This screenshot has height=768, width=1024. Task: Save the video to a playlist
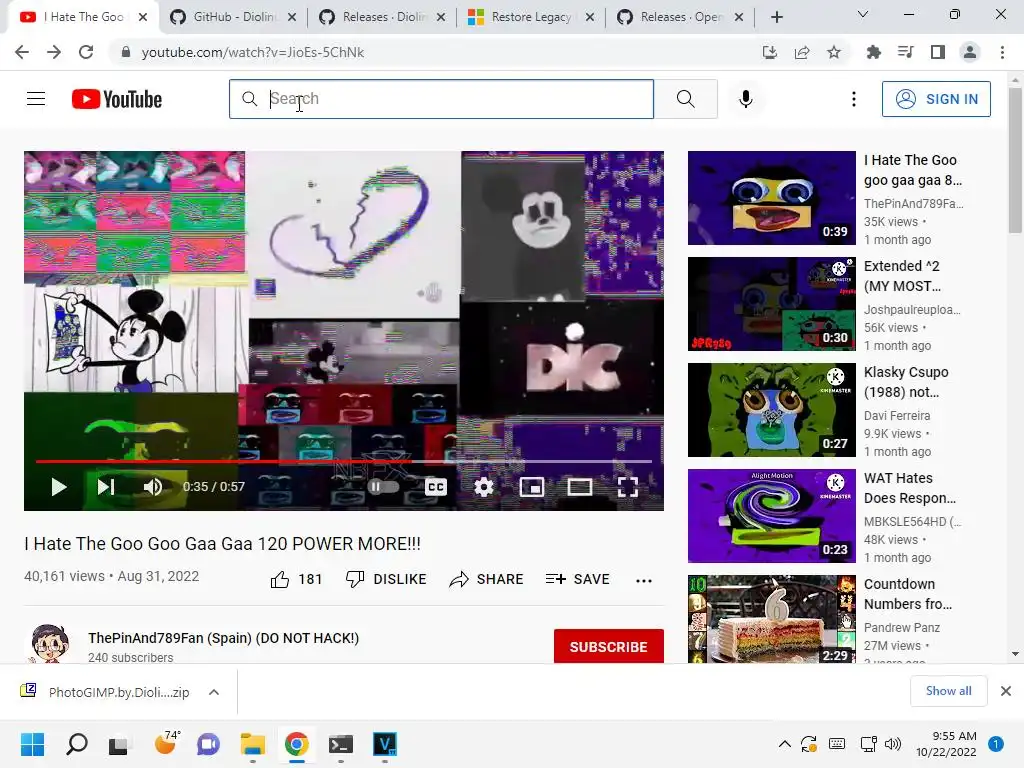coord(577,579)
